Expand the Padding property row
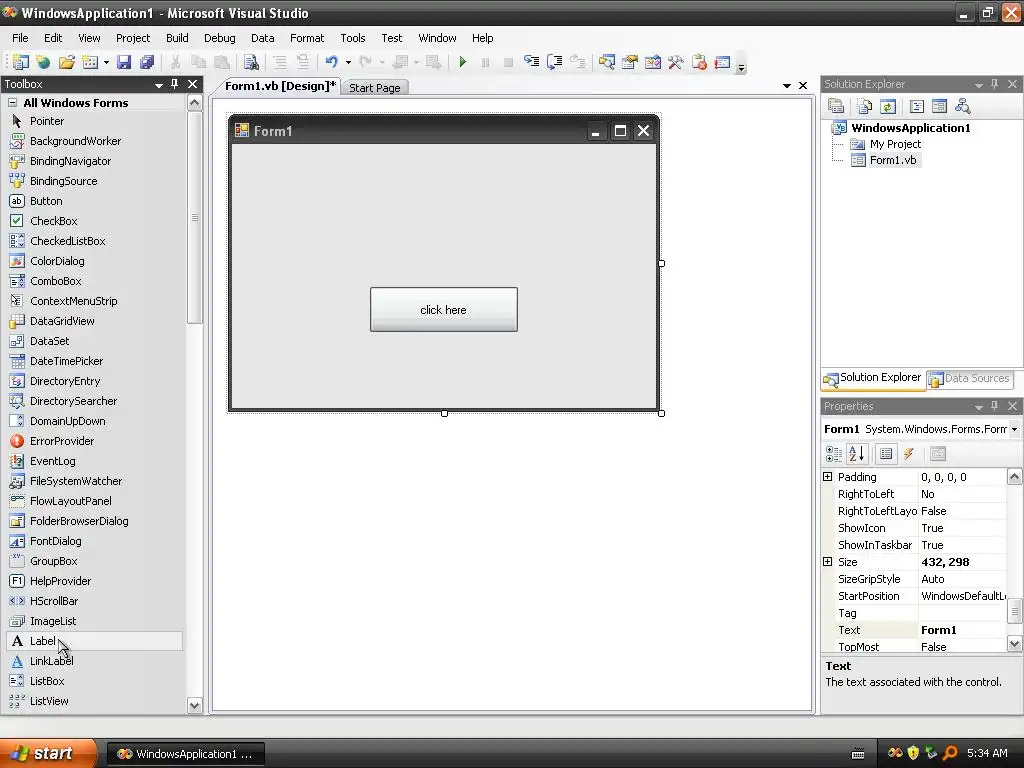Viewport: 1024px width, 768px height. point(827,477)
